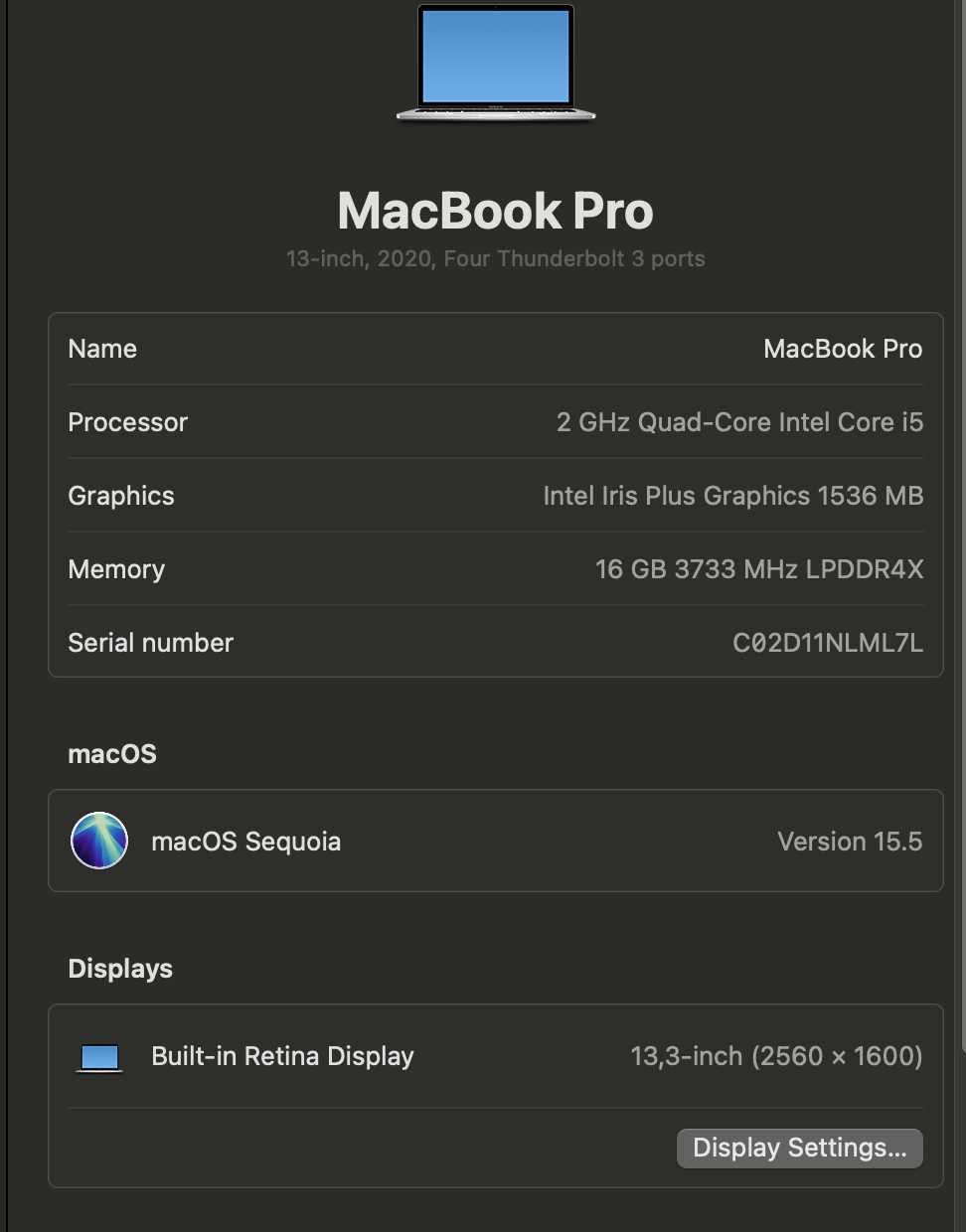The height and width of the screenshot is (1232, 966).
Task: Select serial number C02D11NLML7L
Action: [828, 643]
